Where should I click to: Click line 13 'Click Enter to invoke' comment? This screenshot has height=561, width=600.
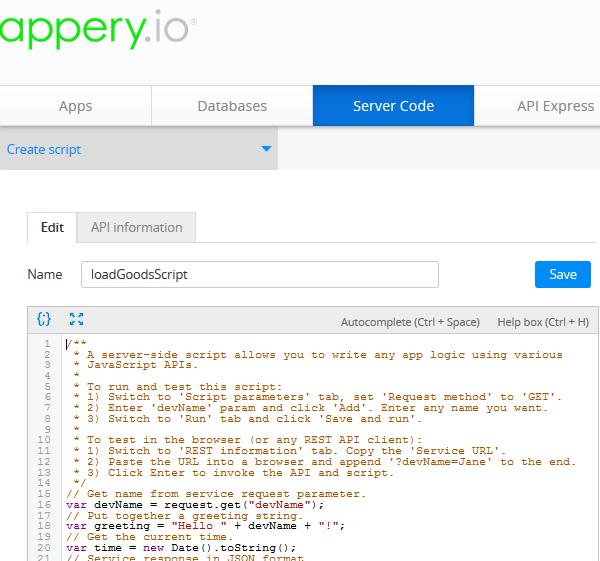click(233, 473)
